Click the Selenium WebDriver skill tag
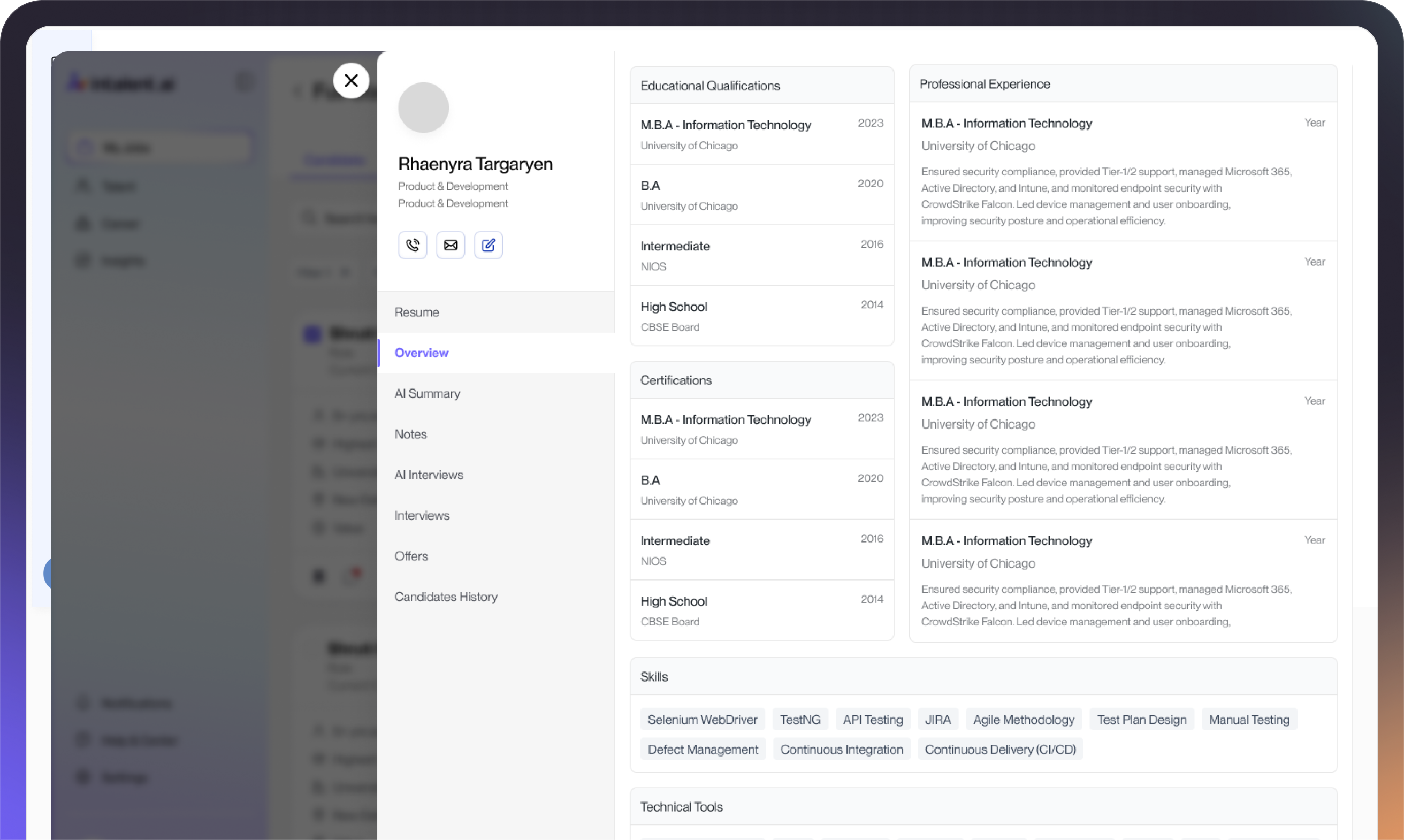Viewport: 1404px width, 840px height. click(x=703, y=720)
